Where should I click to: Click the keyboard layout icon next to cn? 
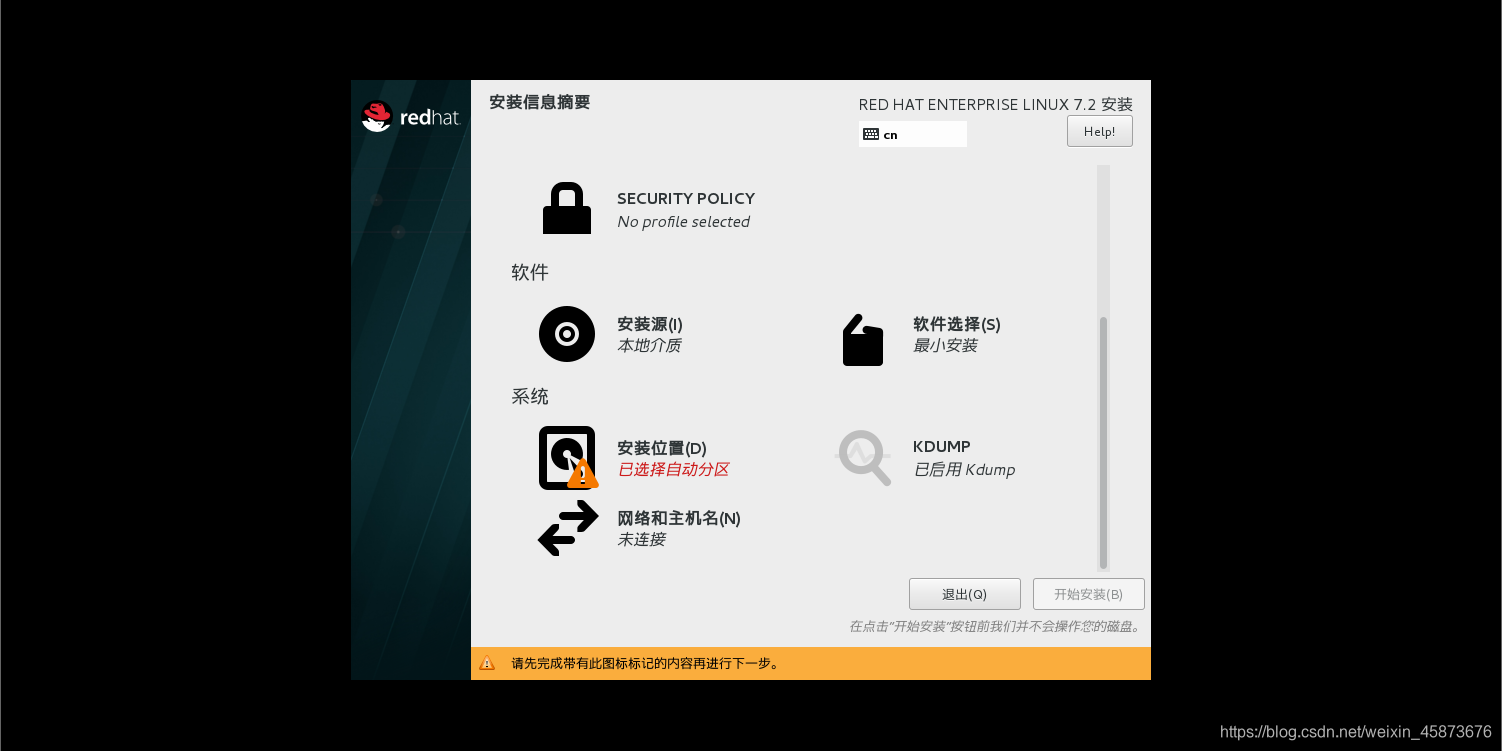[871, 134]
